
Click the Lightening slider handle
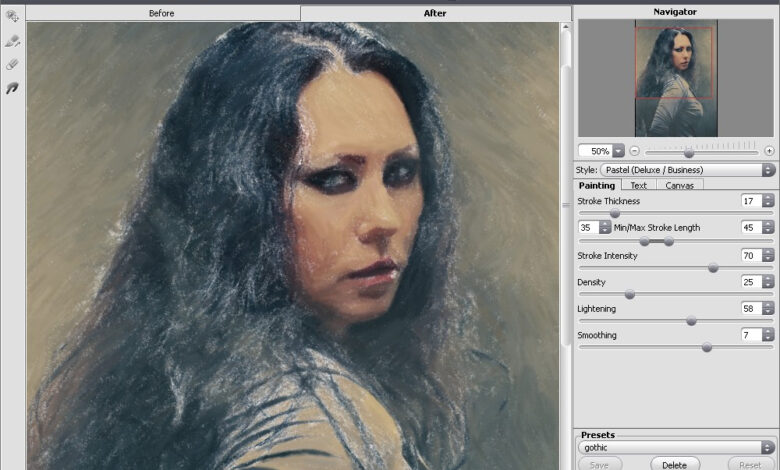tap(691, 321)
